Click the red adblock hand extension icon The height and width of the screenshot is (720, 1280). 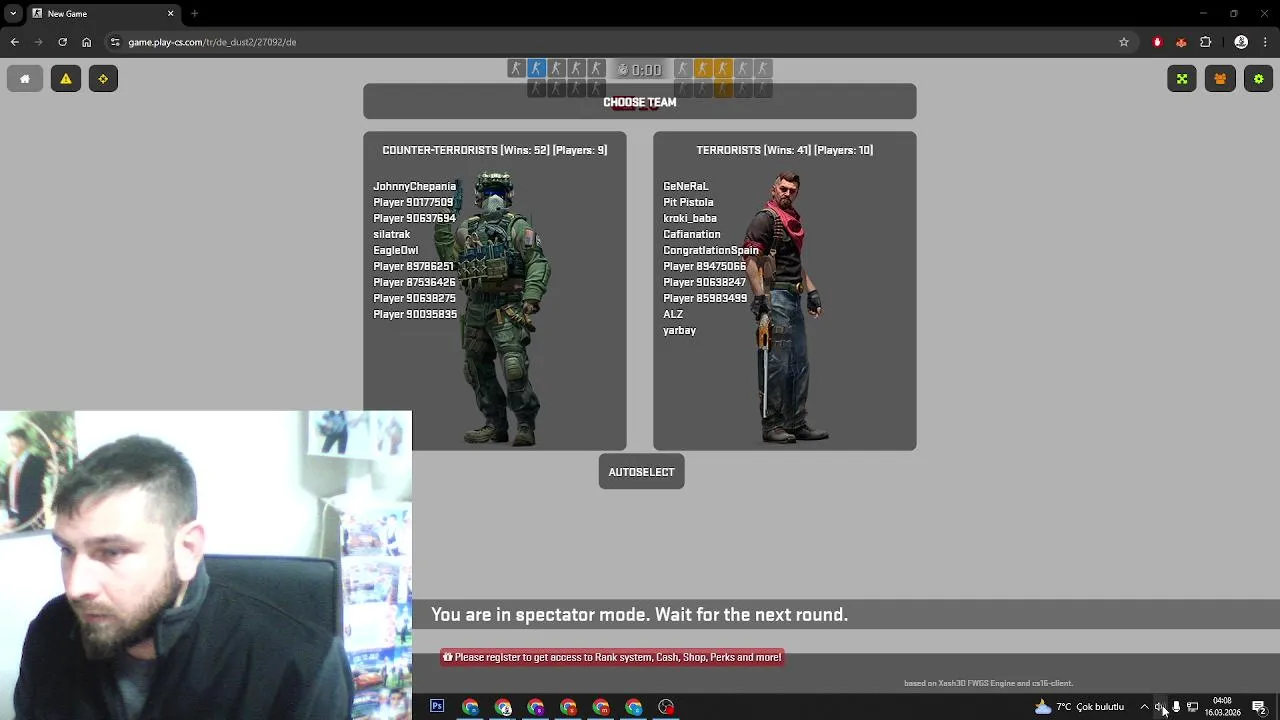coord(1158,42)
